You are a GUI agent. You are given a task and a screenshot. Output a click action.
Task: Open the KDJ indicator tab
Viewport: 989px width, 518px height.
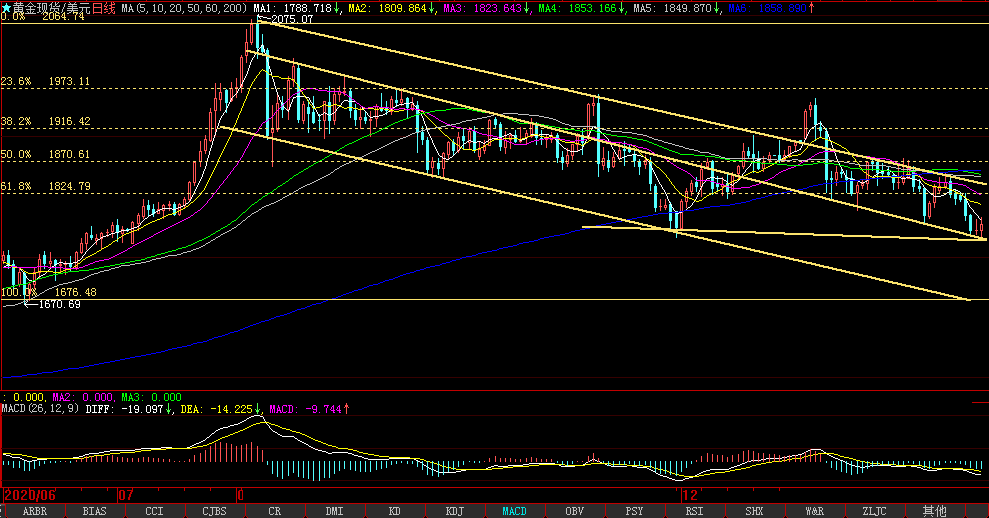[x=454, y=511]
